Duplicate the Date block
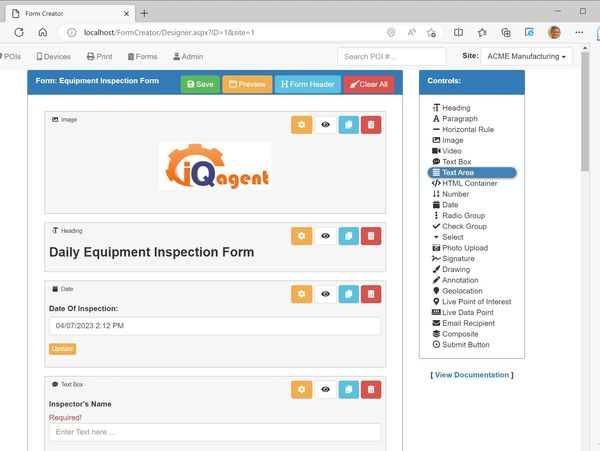Screen dimensions: 600x451 349,294
